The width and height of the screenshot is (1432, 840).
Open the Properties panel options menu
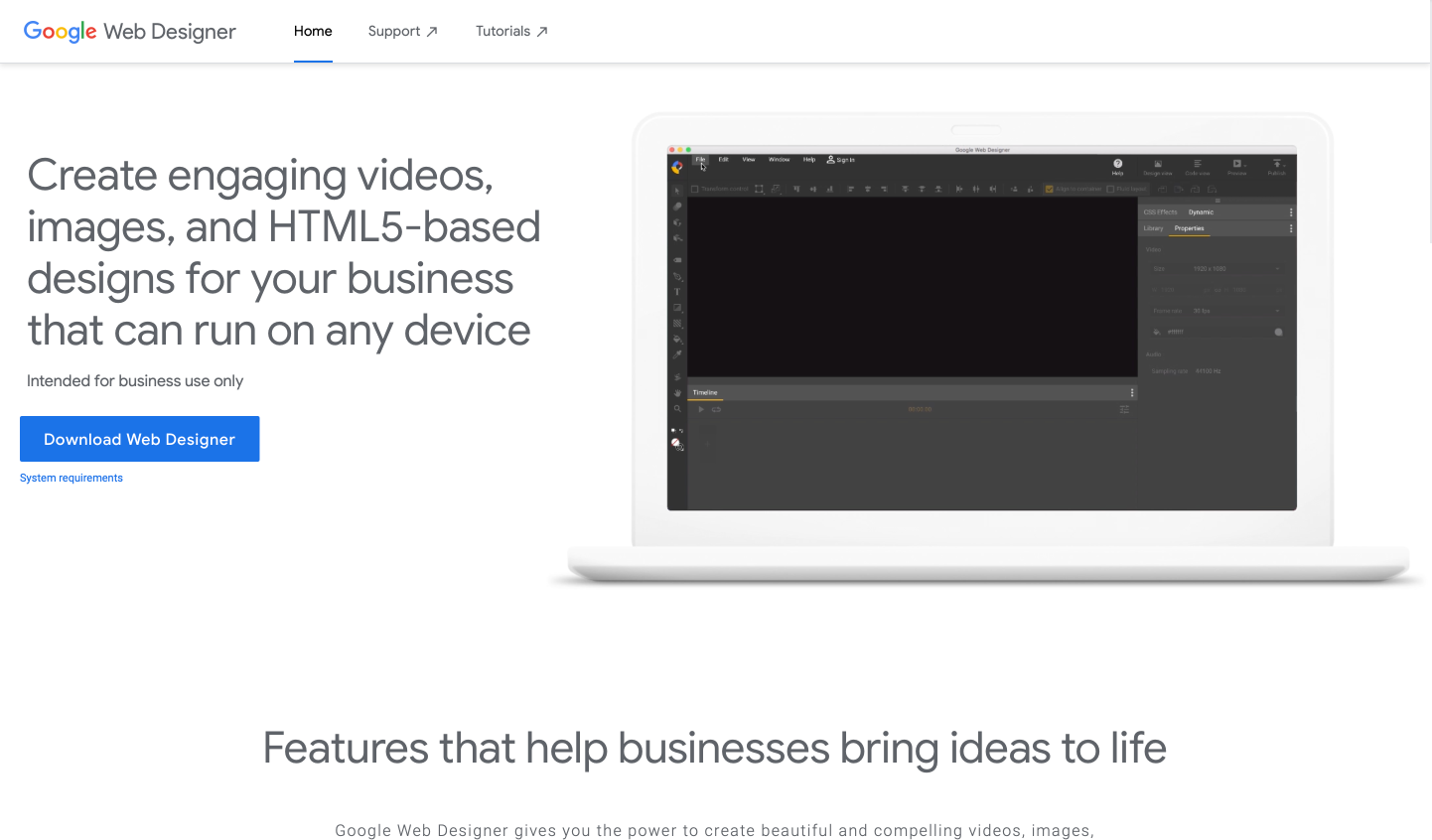1291,228
